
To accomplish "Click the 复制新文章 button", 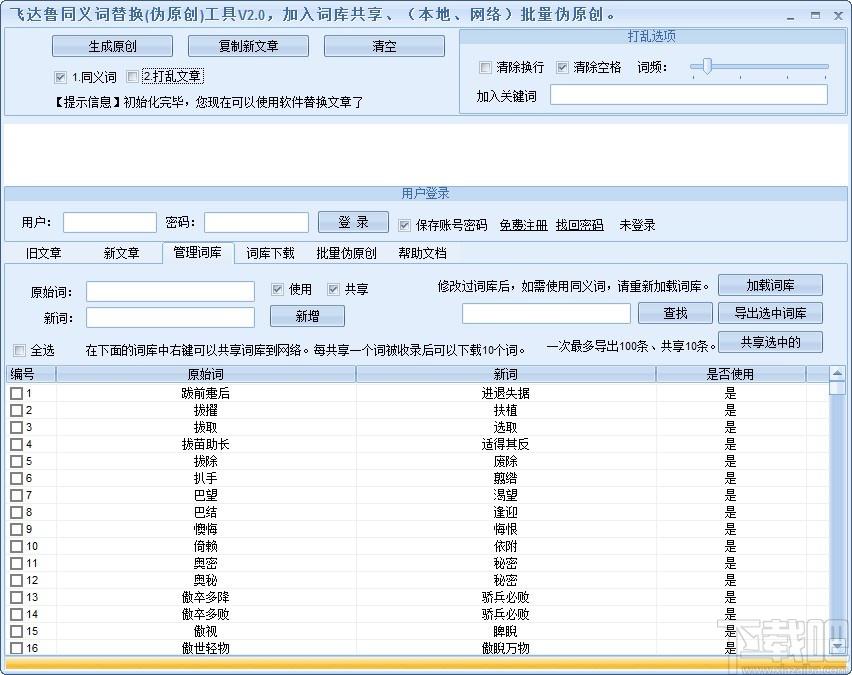I will pyautogui.click(x=248, y=46).
